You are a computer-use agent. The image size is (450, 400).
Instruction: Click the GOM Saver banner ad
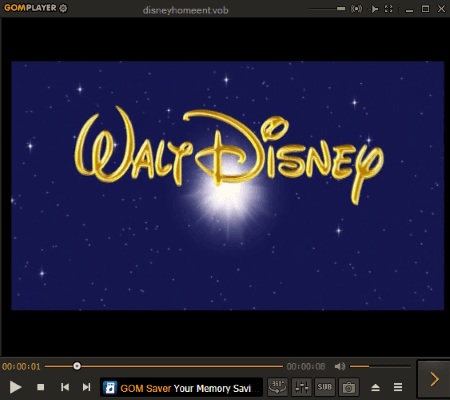181,387
